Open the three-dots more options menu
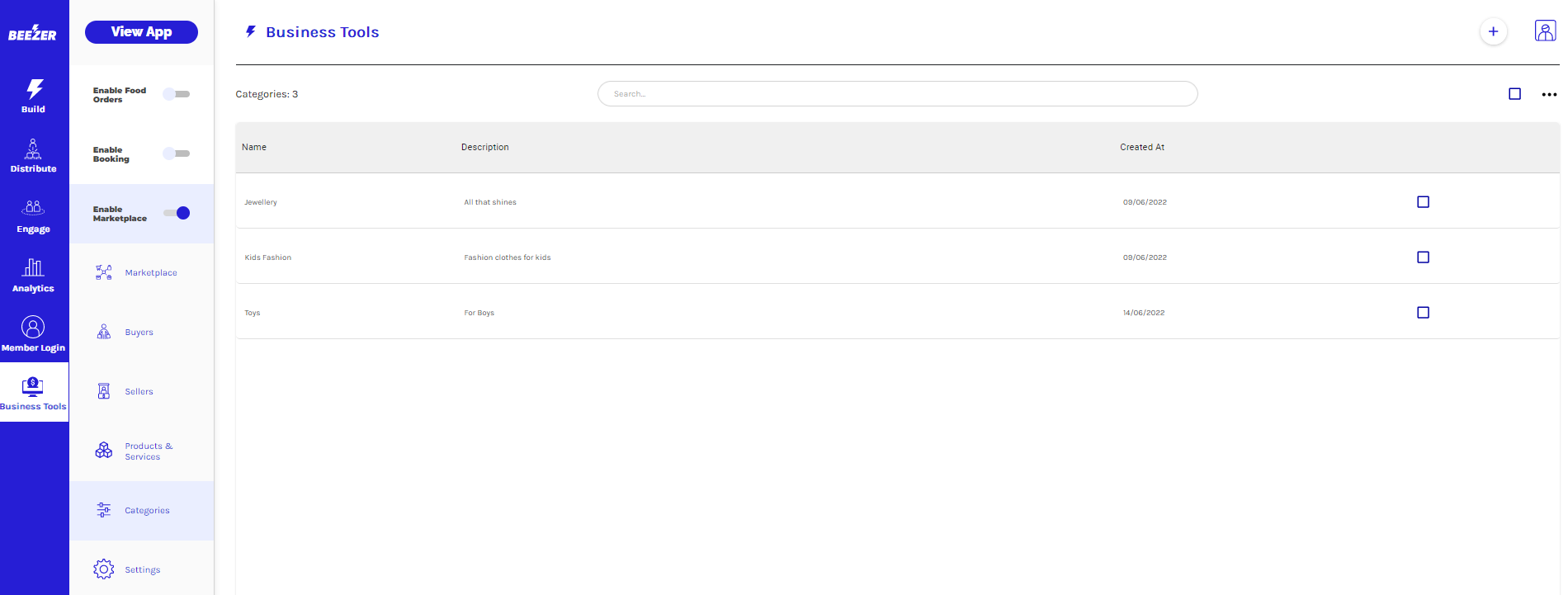1568x595 pixels. 1549,95
